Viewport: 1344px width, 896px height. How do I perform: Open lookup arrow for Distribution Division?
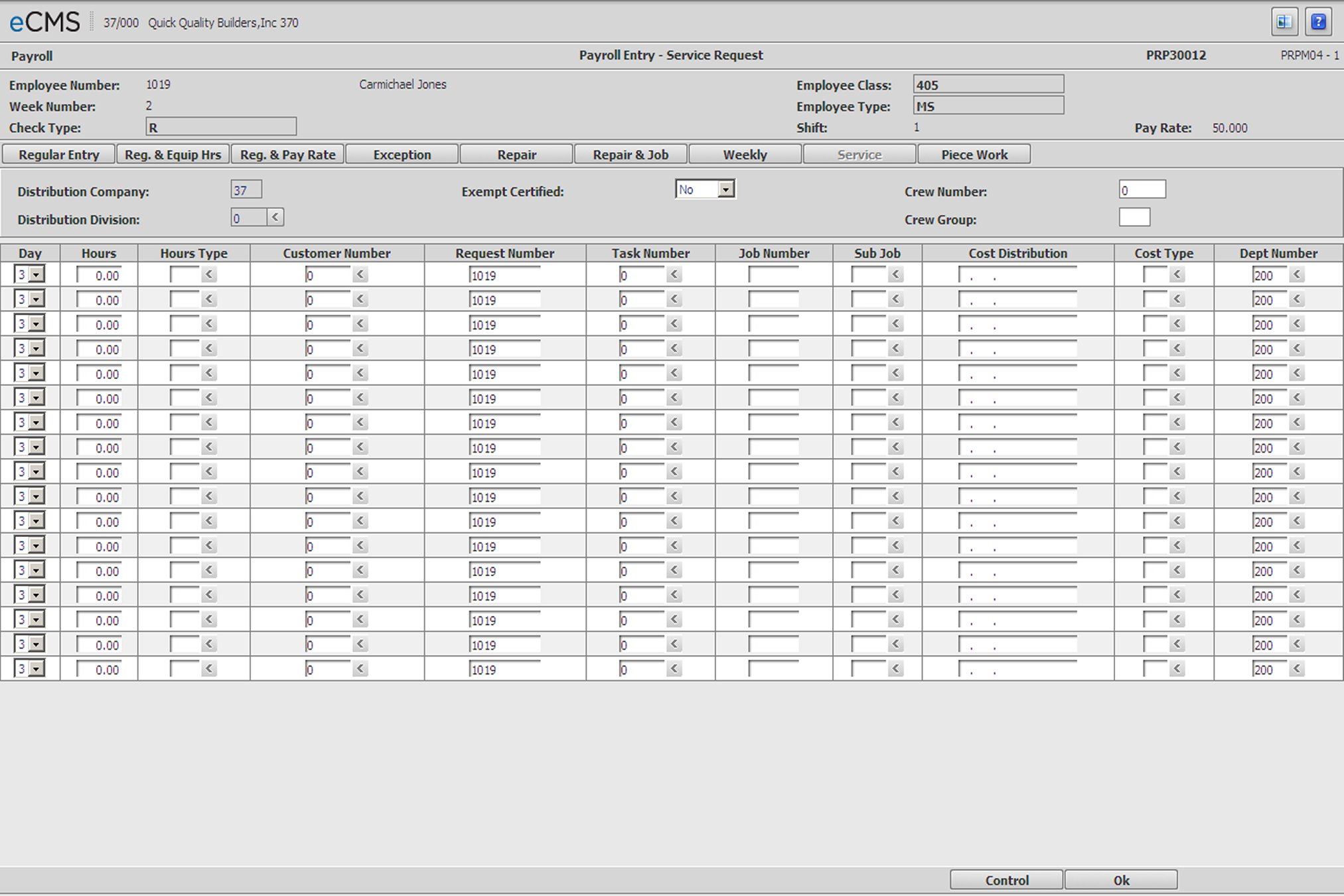click(275, 217)
